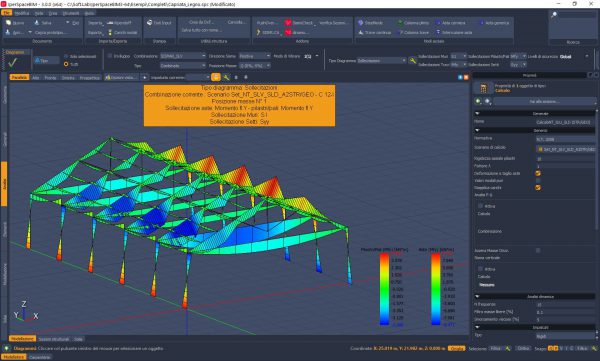Click the Crea da Dxf button

201,22
